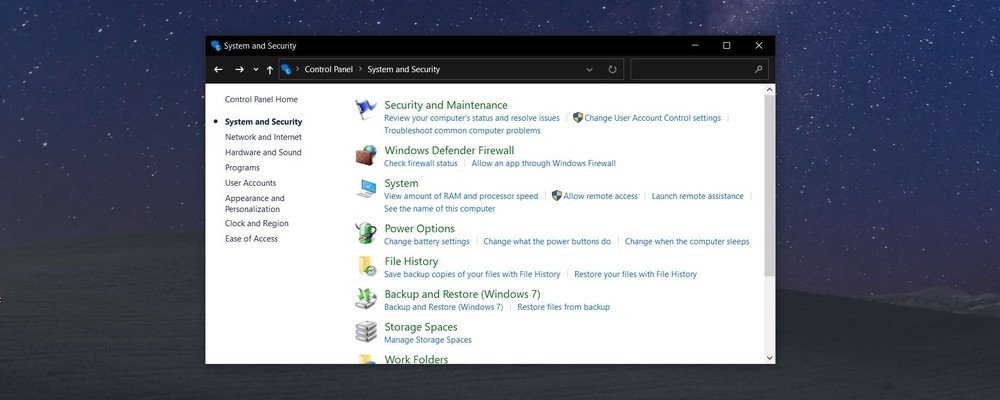The height and width of the screenshot is (400, 1000).
Task: Click the search magnifier icon
Action: pos(758,70)
